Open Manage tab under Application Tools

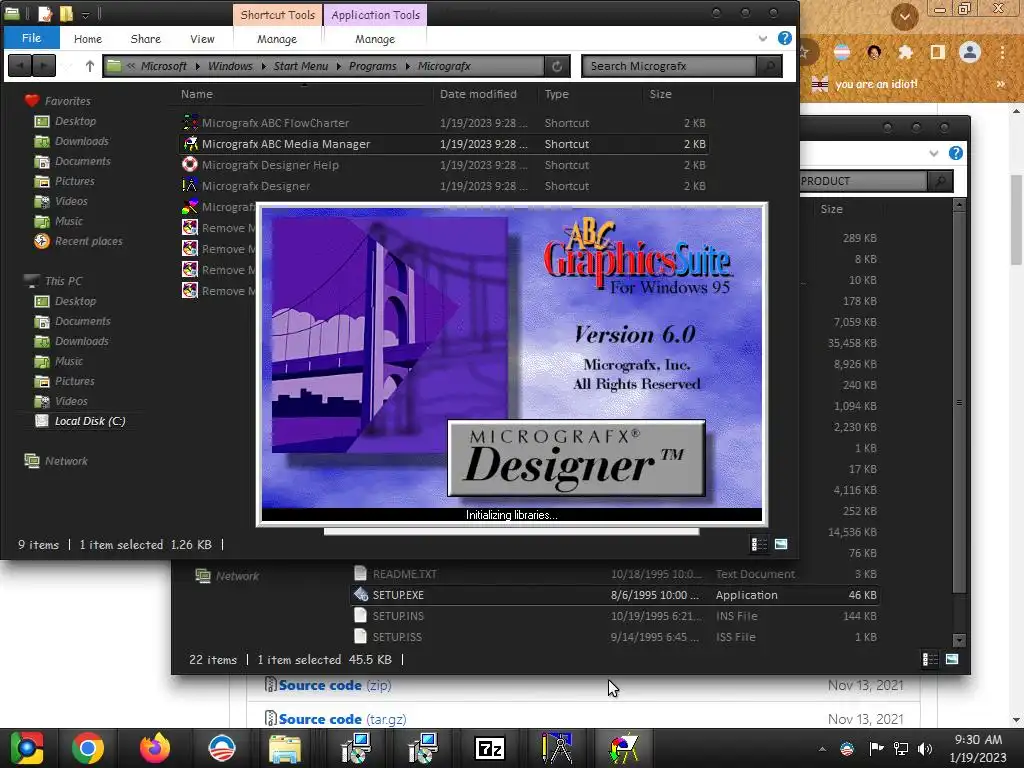click(375, 39)
